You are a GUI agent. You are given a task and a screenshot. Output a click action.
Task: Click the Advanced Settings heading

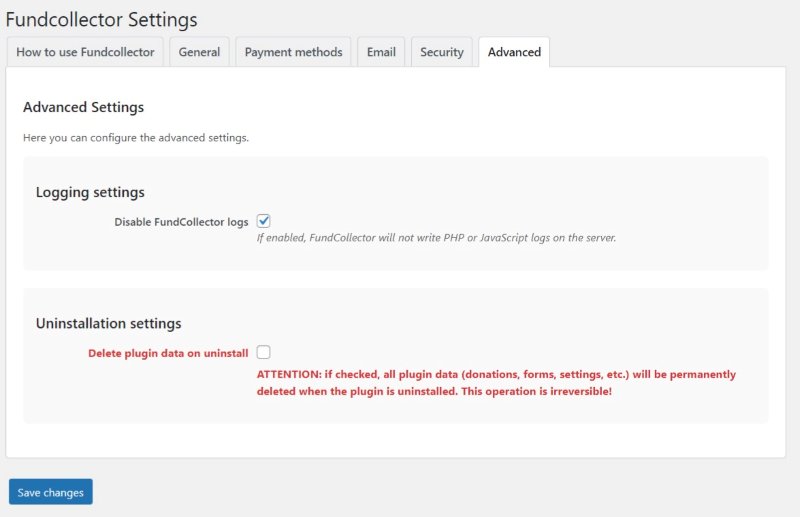coord(84,107)
